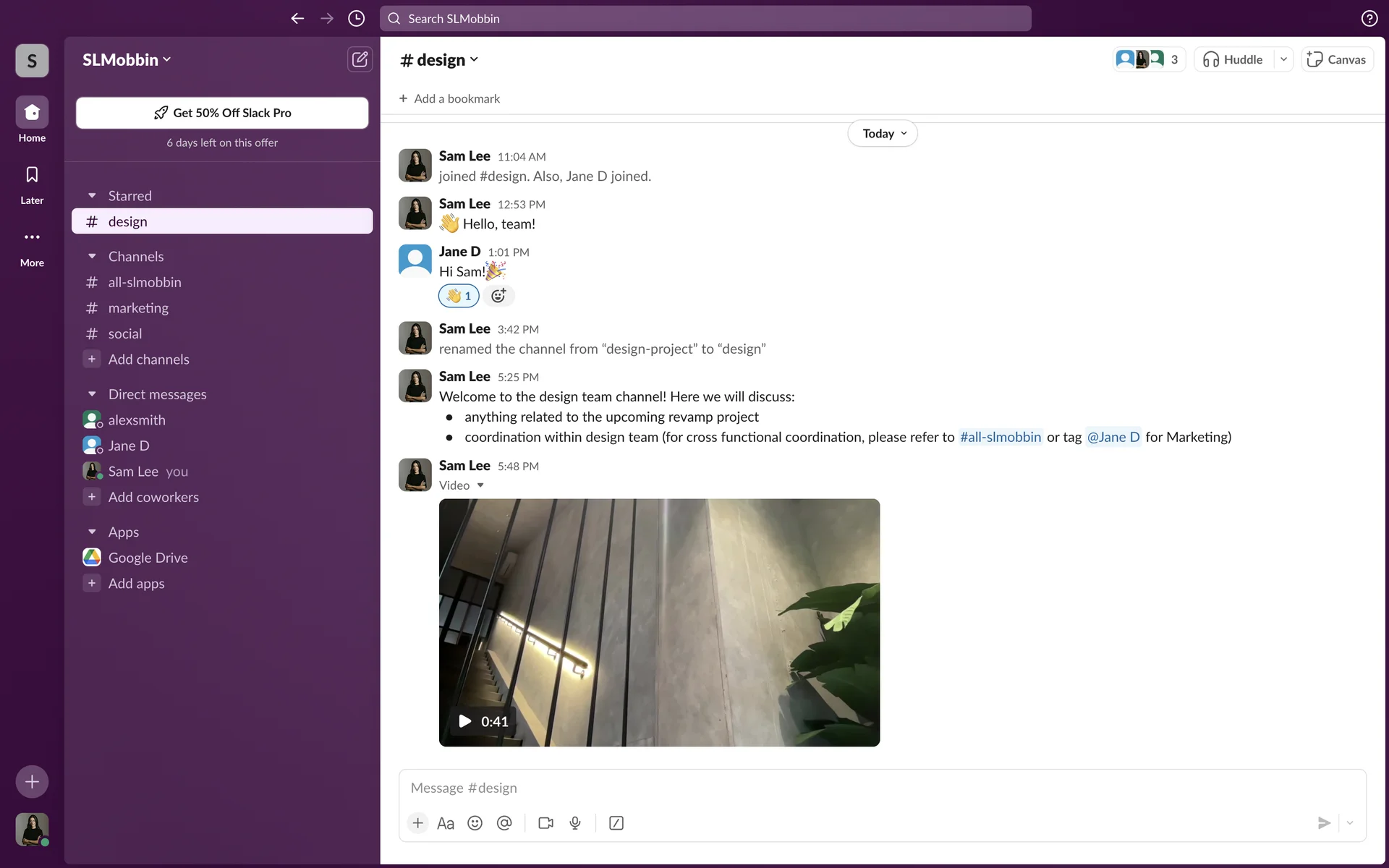The image size is (1389, 868).
Task: Record an audio clip microphone icon
Action: point(575,823)
